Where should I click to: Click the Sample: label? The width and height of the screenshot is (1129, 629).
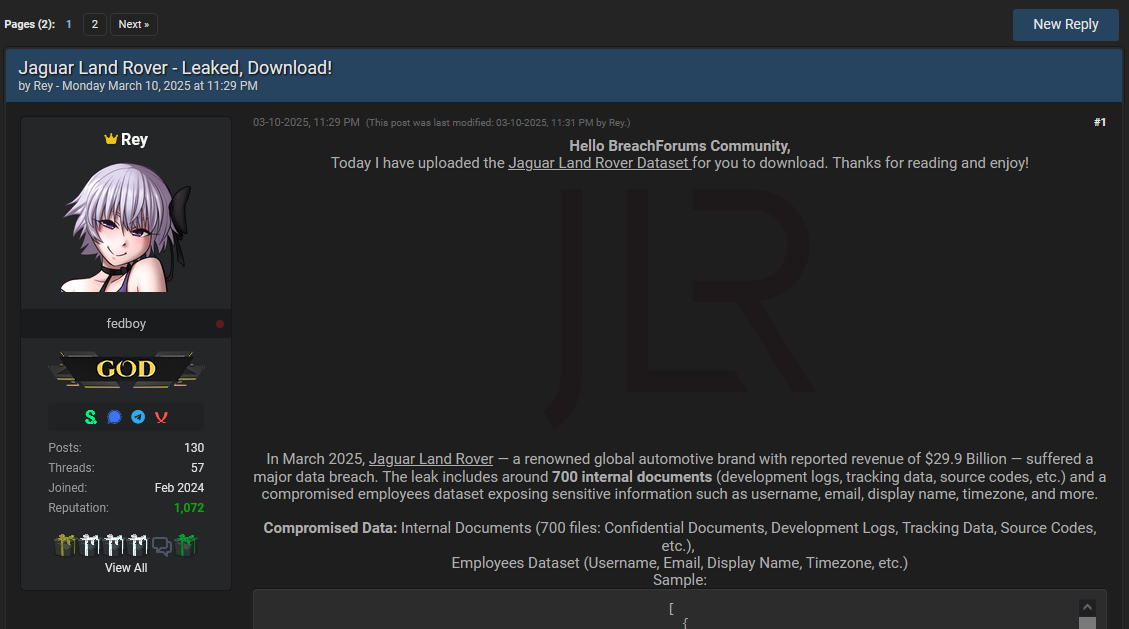pos(680,580)
